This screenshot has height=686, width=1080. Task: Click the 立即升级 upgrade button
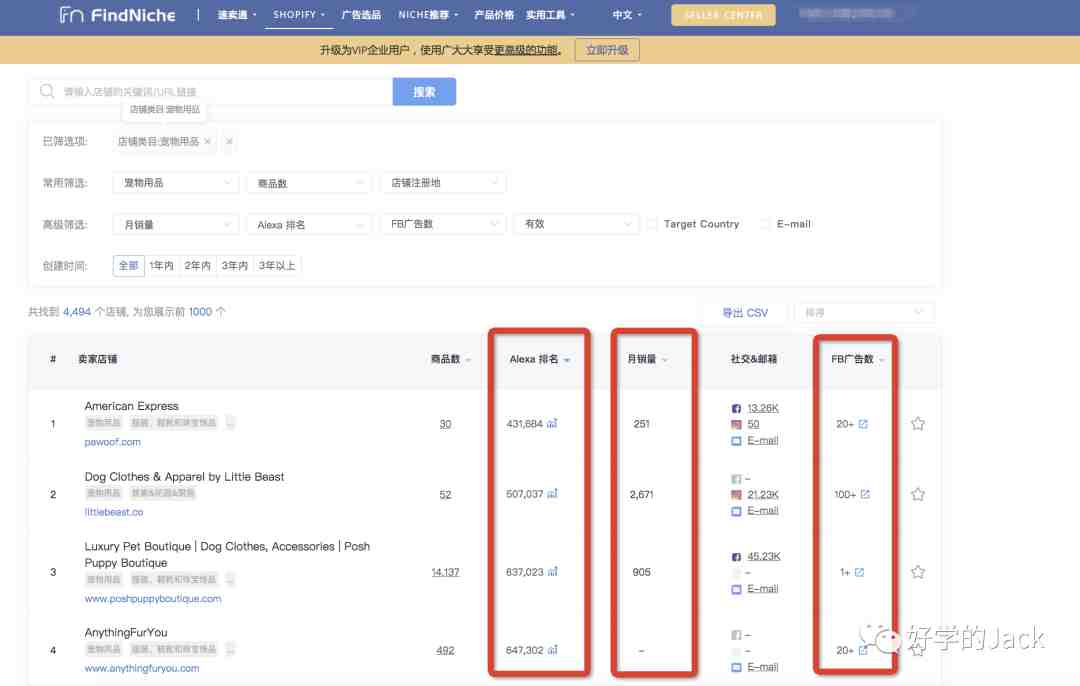(607, 50)
